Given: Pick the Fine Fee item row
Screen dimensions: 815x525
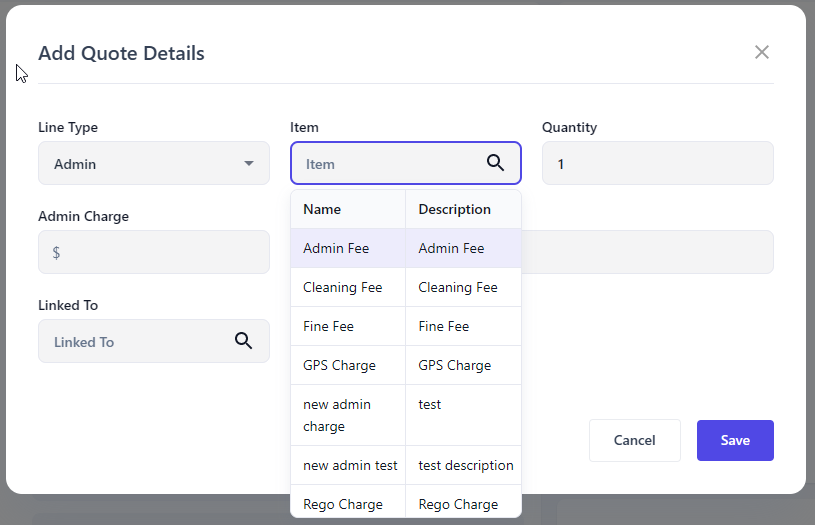Looking at the screenshot, I should click(328, 326).
